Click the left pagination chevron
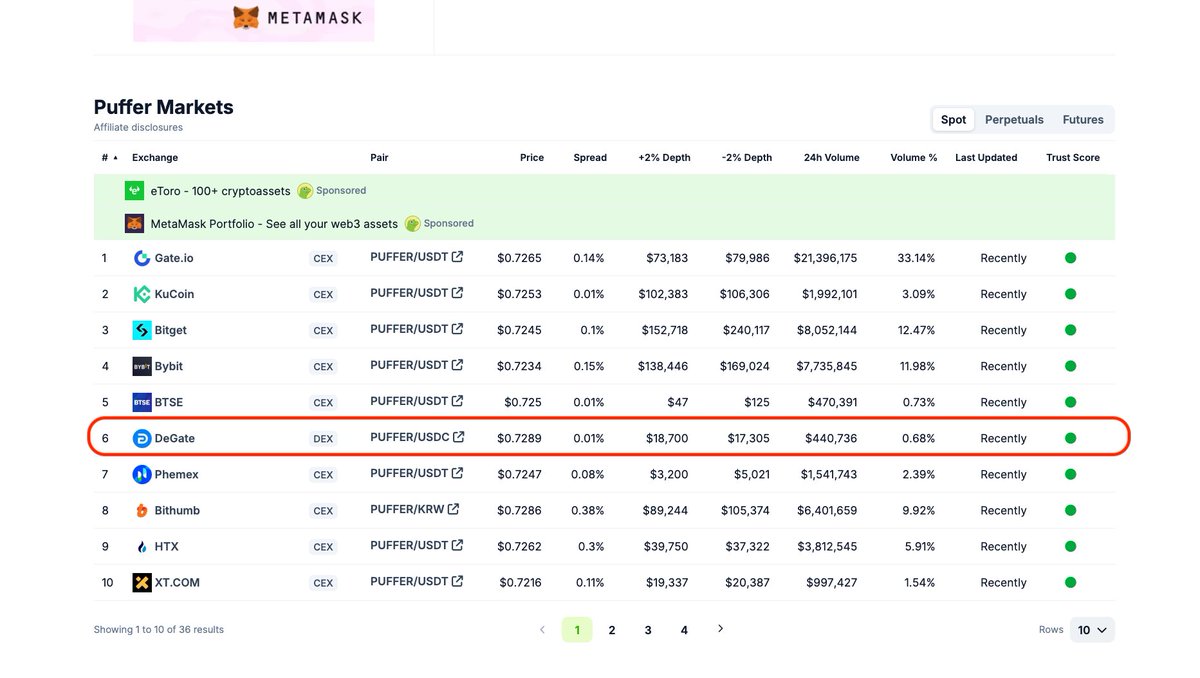The image size is (1200, 678). point(542,629)
